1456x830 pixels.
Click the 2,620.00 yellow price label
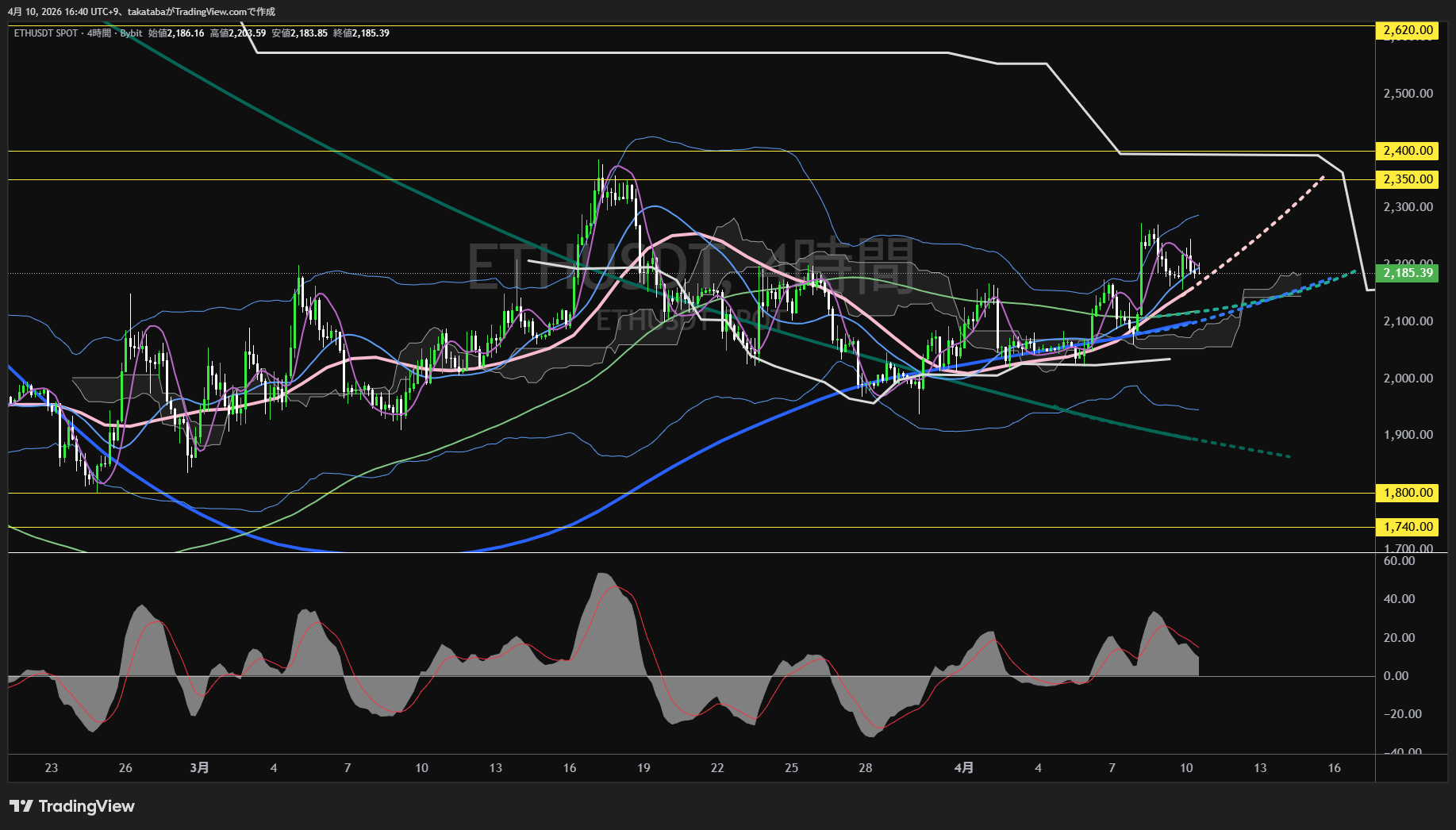pos(1408,31)
